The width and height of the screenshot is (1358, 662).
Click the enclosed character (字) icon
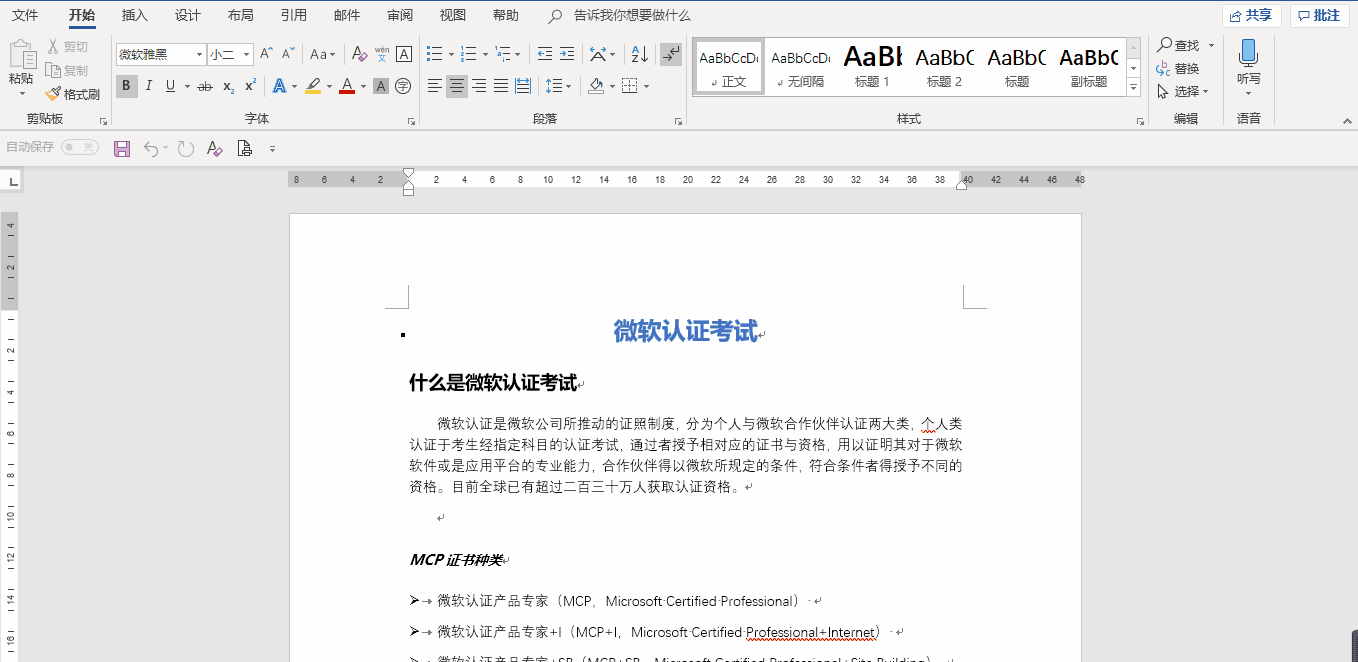click(x=403, y=87)
